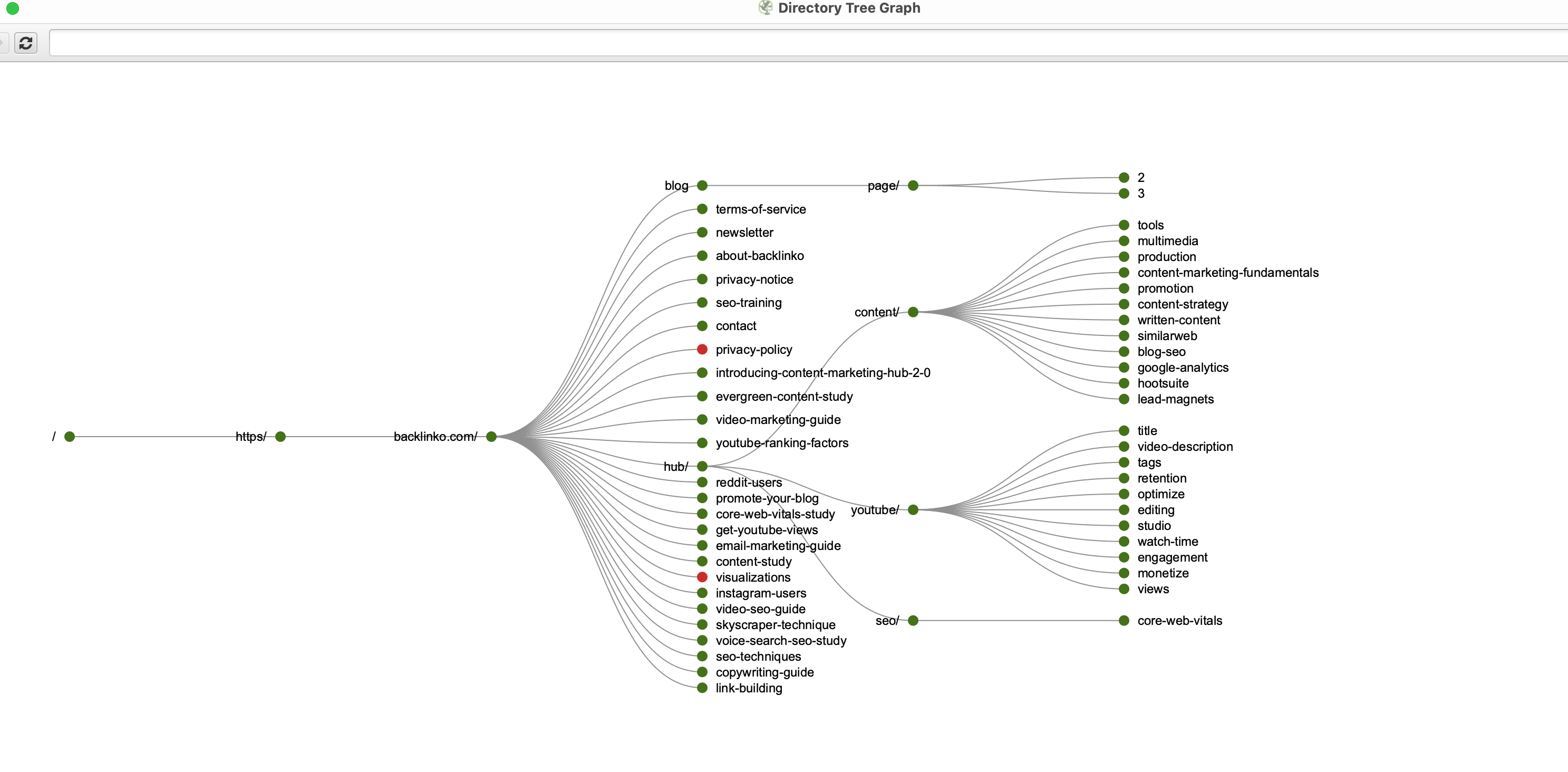The width and height of the screenshot is (1568, 772).
Task: Collapse the hub/ node
Action: coord(702,466)
